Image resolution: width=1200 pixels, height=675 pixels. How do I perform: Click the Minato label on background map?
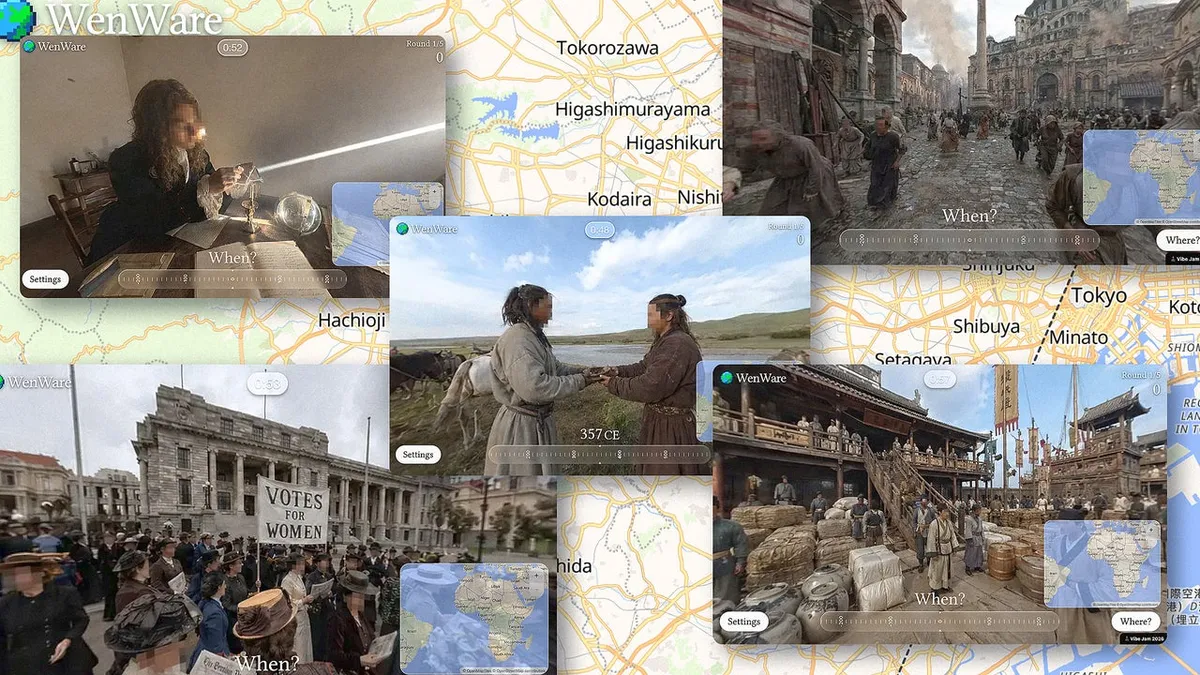(x=1079, y=338)
